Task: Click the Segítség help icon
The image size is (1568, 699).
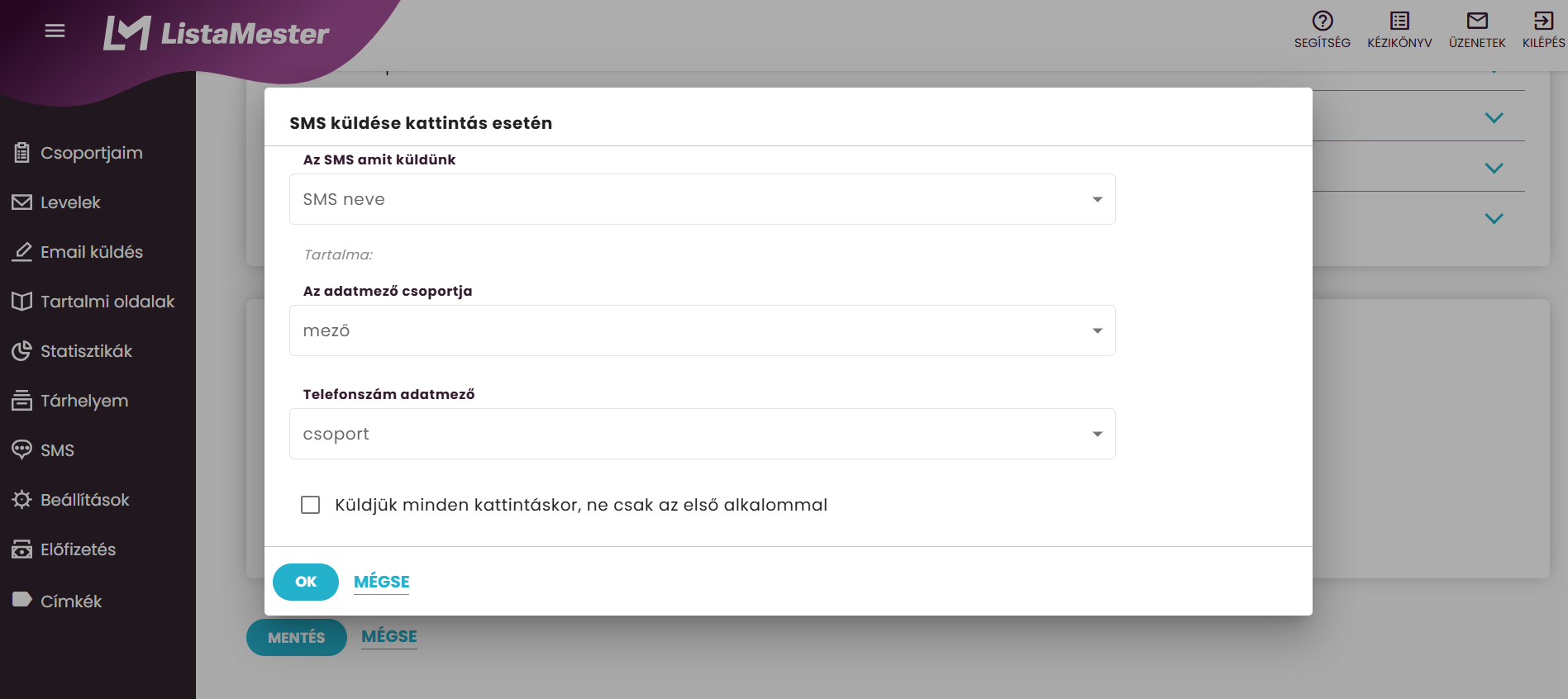Action: tap(1323, 21)
